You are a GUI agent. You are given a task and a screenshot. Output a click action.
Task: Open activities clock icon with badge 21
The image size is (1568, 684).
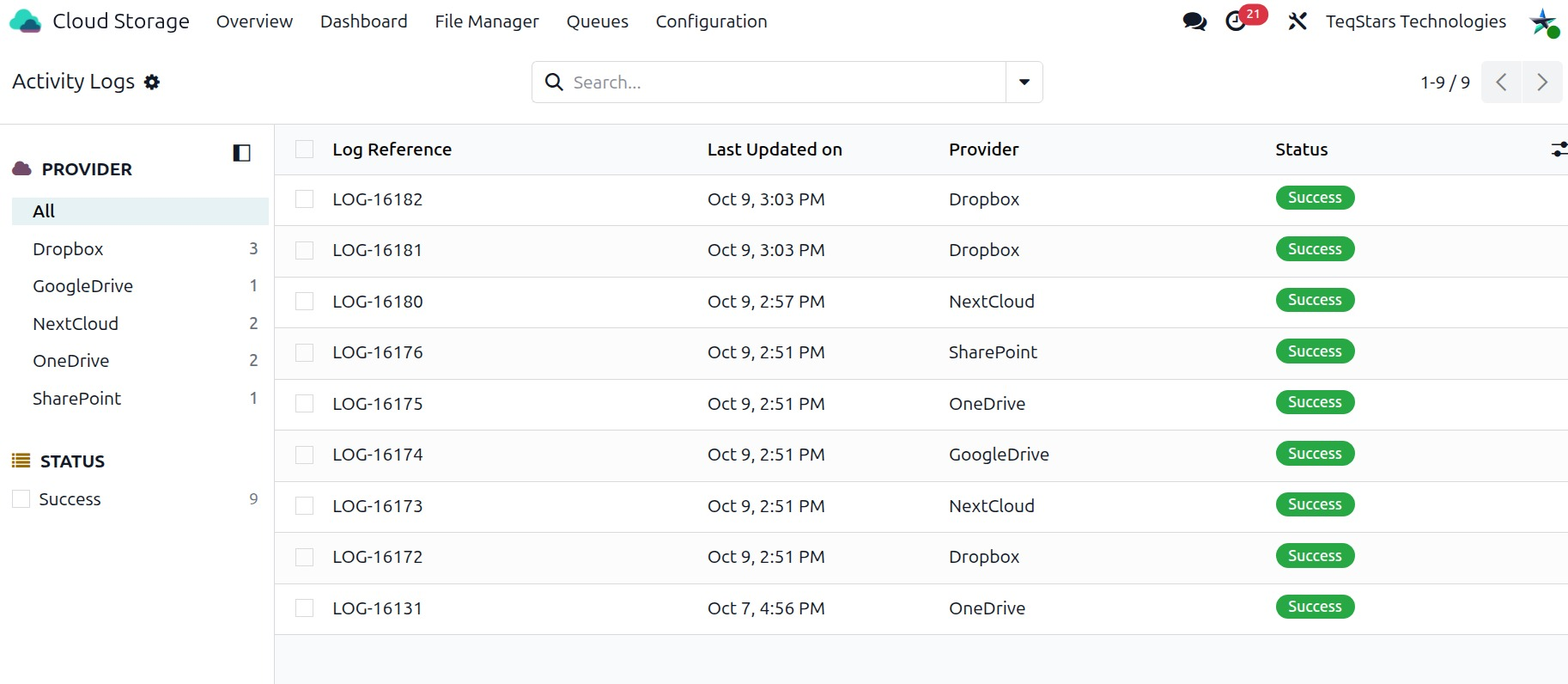tap(1245, 19)
